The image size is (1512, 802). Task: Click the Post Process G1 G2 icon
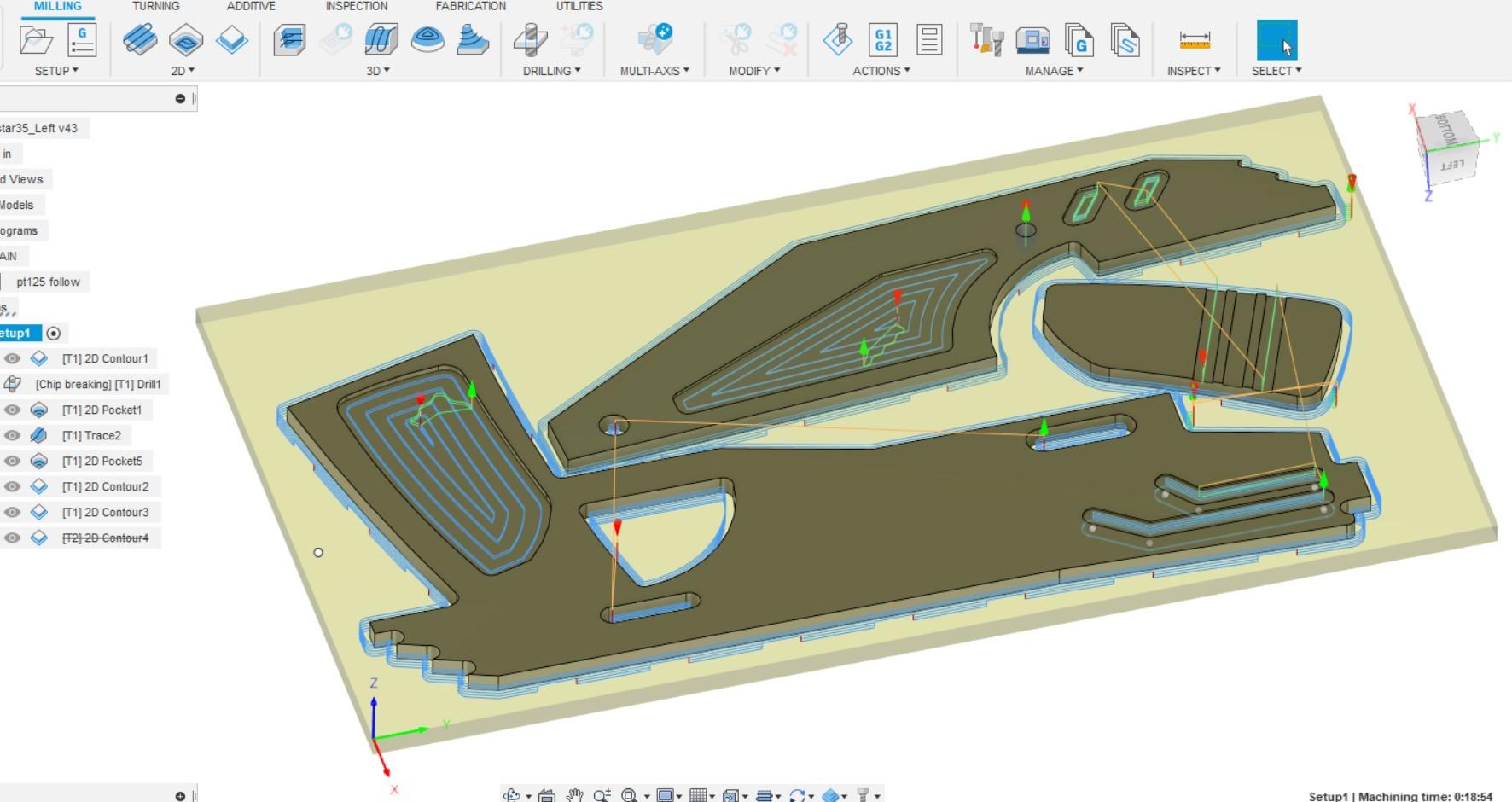click(883, 40)
